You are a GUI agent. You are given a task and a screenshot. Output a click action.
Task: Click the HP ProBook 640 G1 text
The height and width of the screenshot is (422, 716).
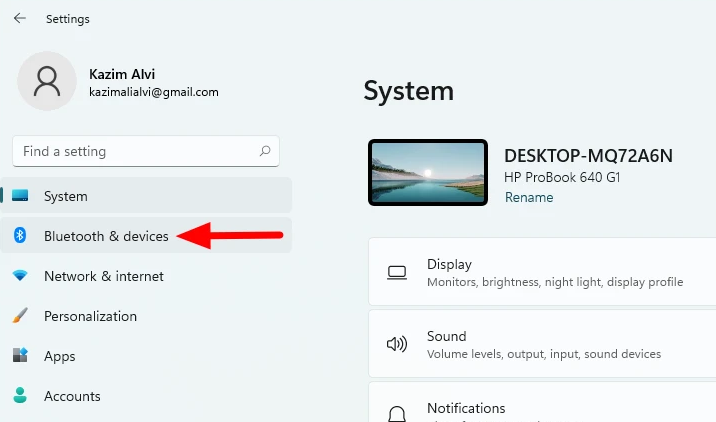[562, 177]
